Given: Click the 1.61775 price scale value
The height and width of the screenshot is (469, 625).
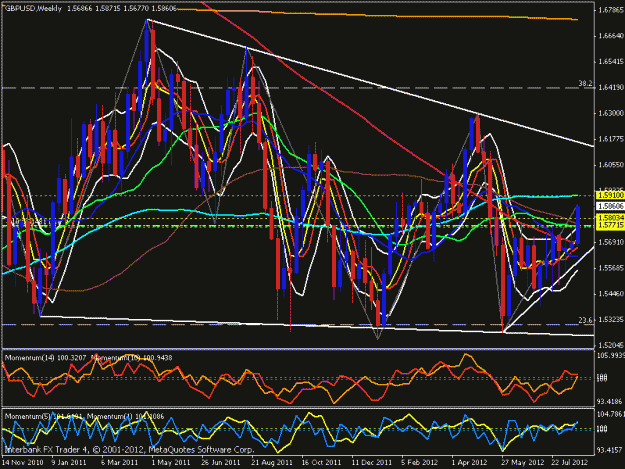Looking at the screenshot, I should click(611, 139).
